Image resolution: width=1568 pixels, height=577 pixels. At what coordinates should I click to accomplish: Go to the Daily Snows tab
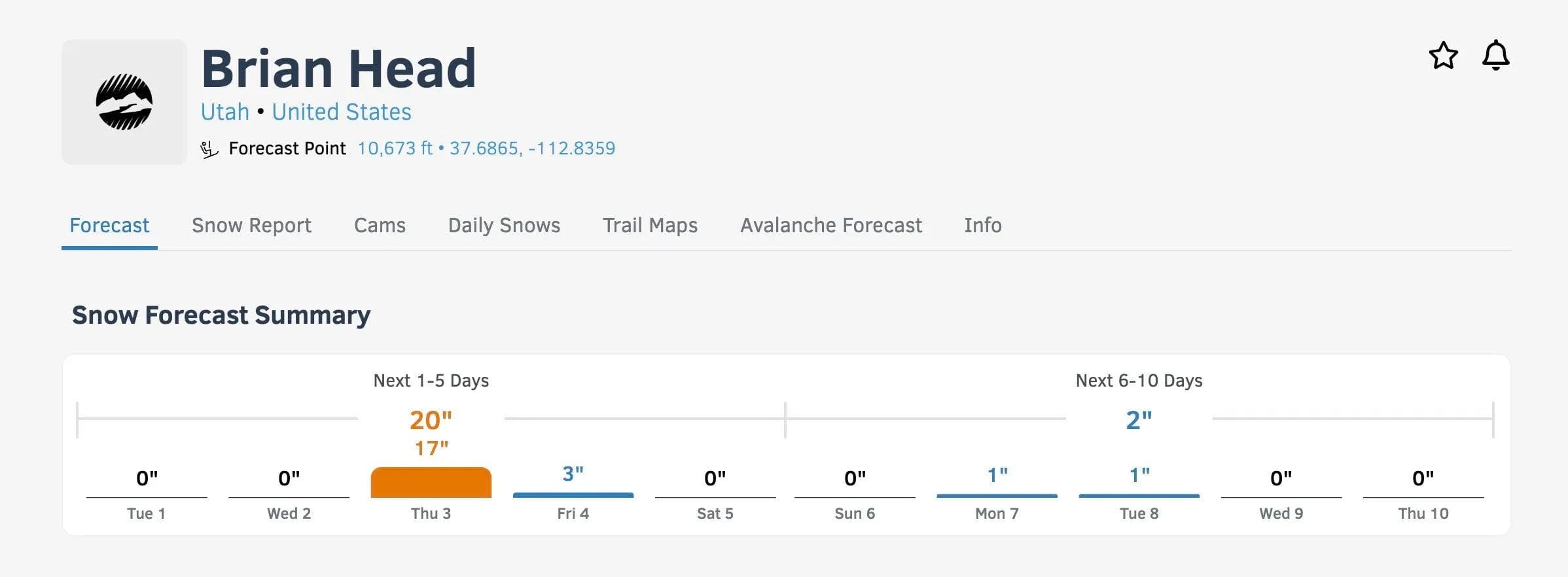(504, 226)
